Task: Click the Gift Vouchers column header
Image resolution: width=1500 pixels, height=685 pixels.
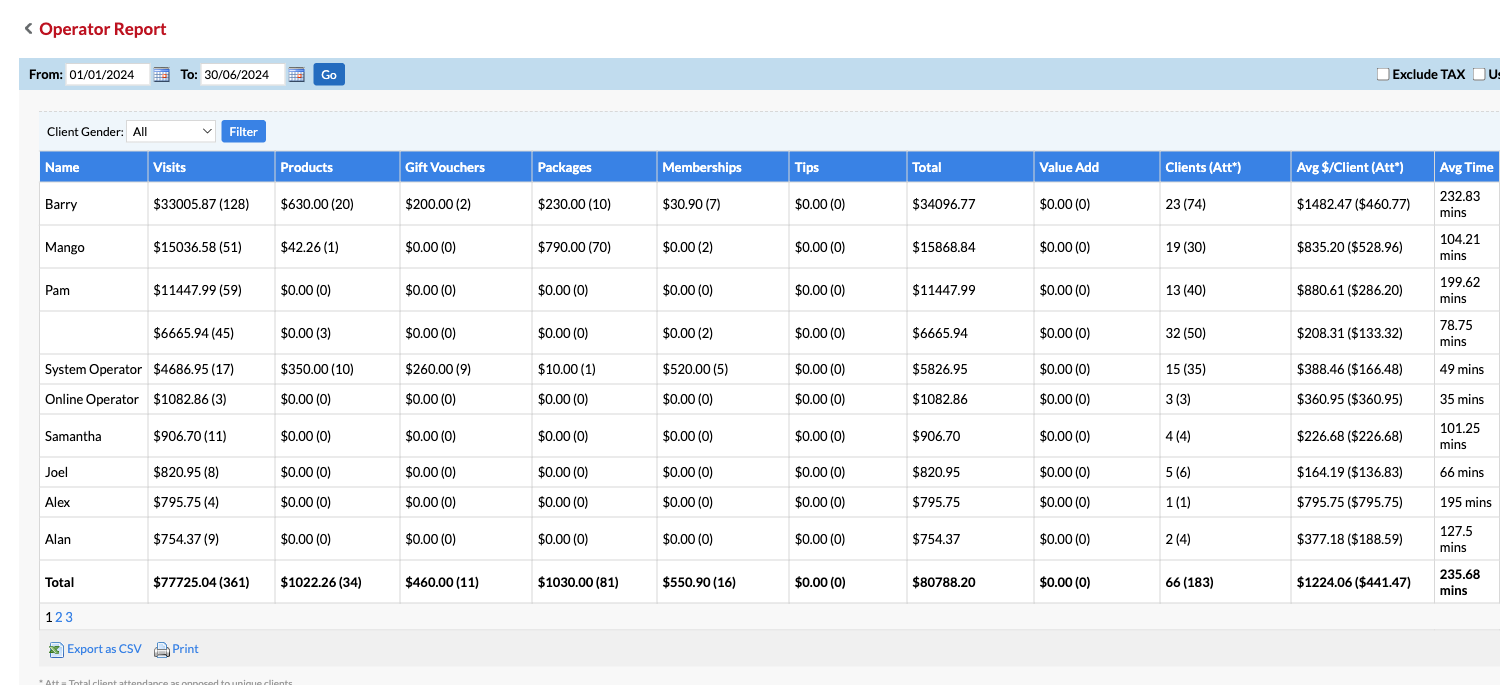Action: click(x=444, y=167)
